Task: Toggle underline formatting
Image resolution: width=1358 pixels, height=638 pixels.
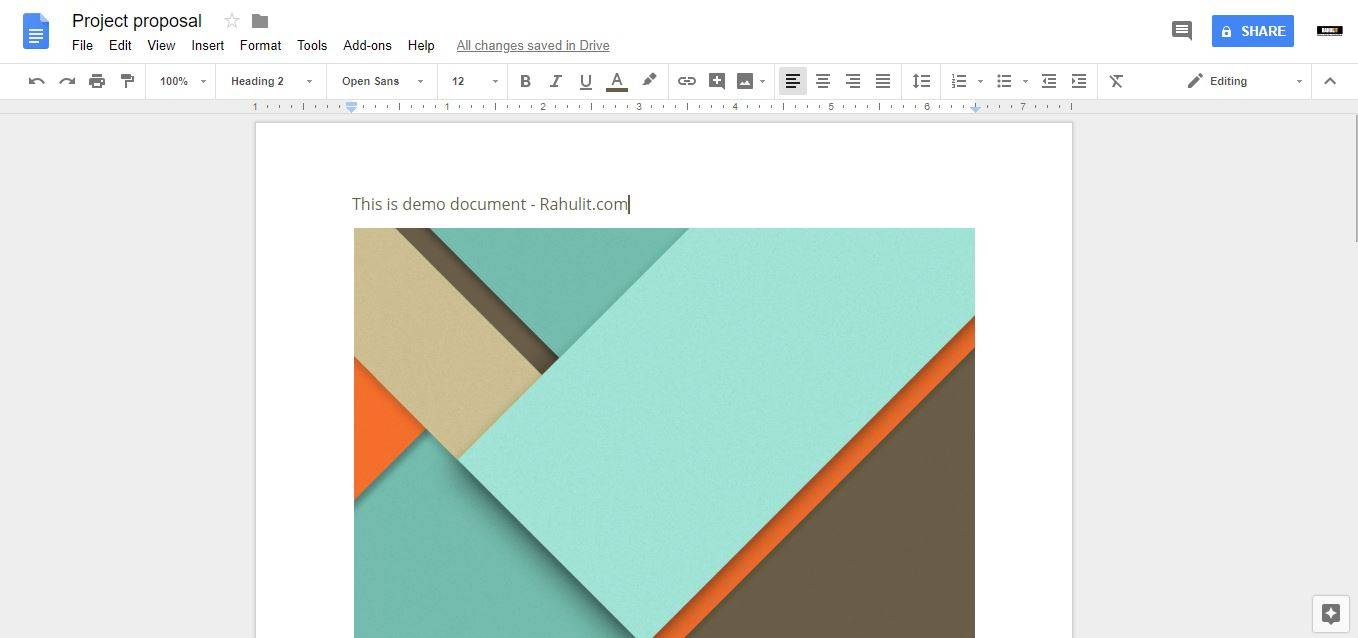Action: point(586,81)
